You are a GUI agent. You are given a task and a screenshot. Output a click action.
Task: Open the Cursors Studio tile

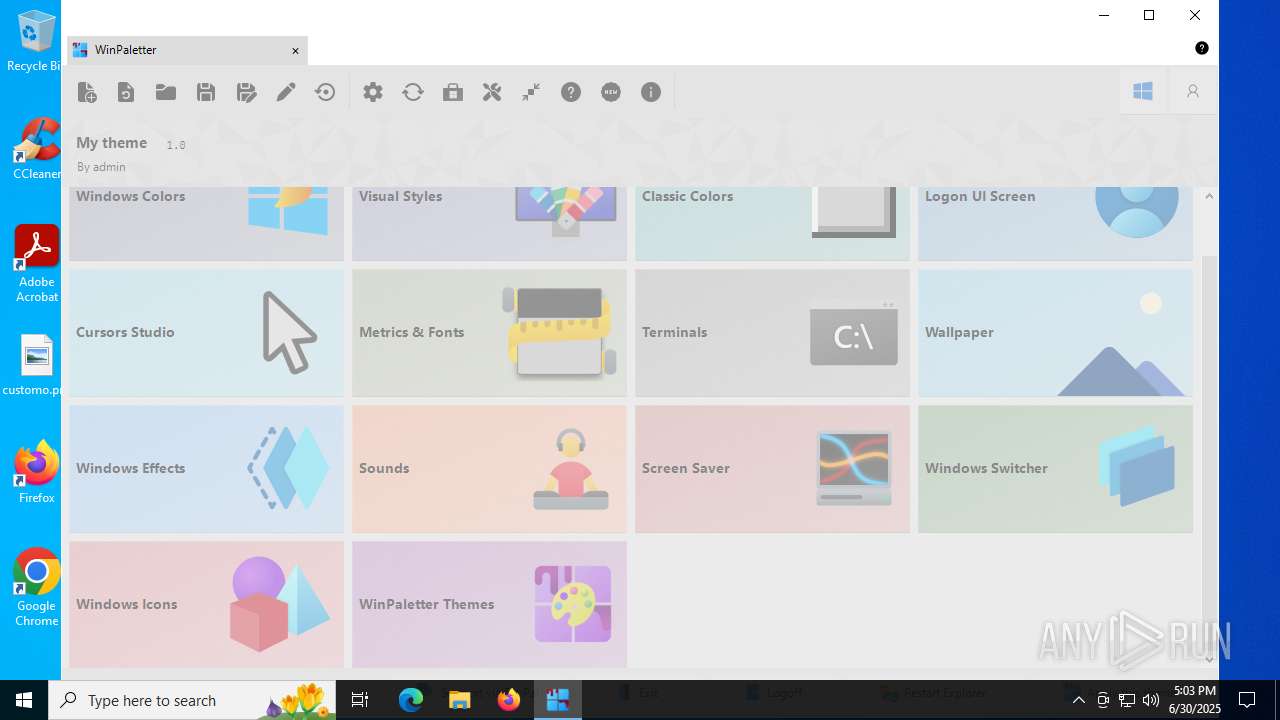pyautogui.click(x=206, y=333)
